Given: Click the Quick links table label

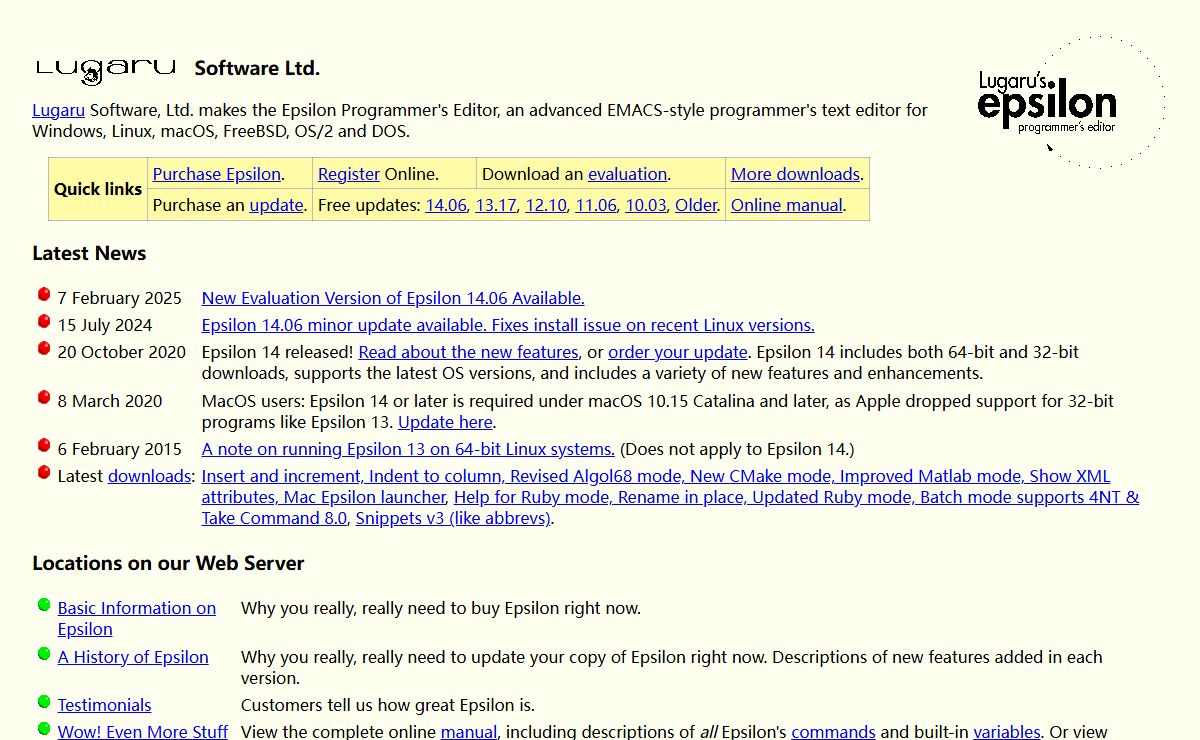Looking at the screenshot, I should pyautogui.click(x=98, y=189).
